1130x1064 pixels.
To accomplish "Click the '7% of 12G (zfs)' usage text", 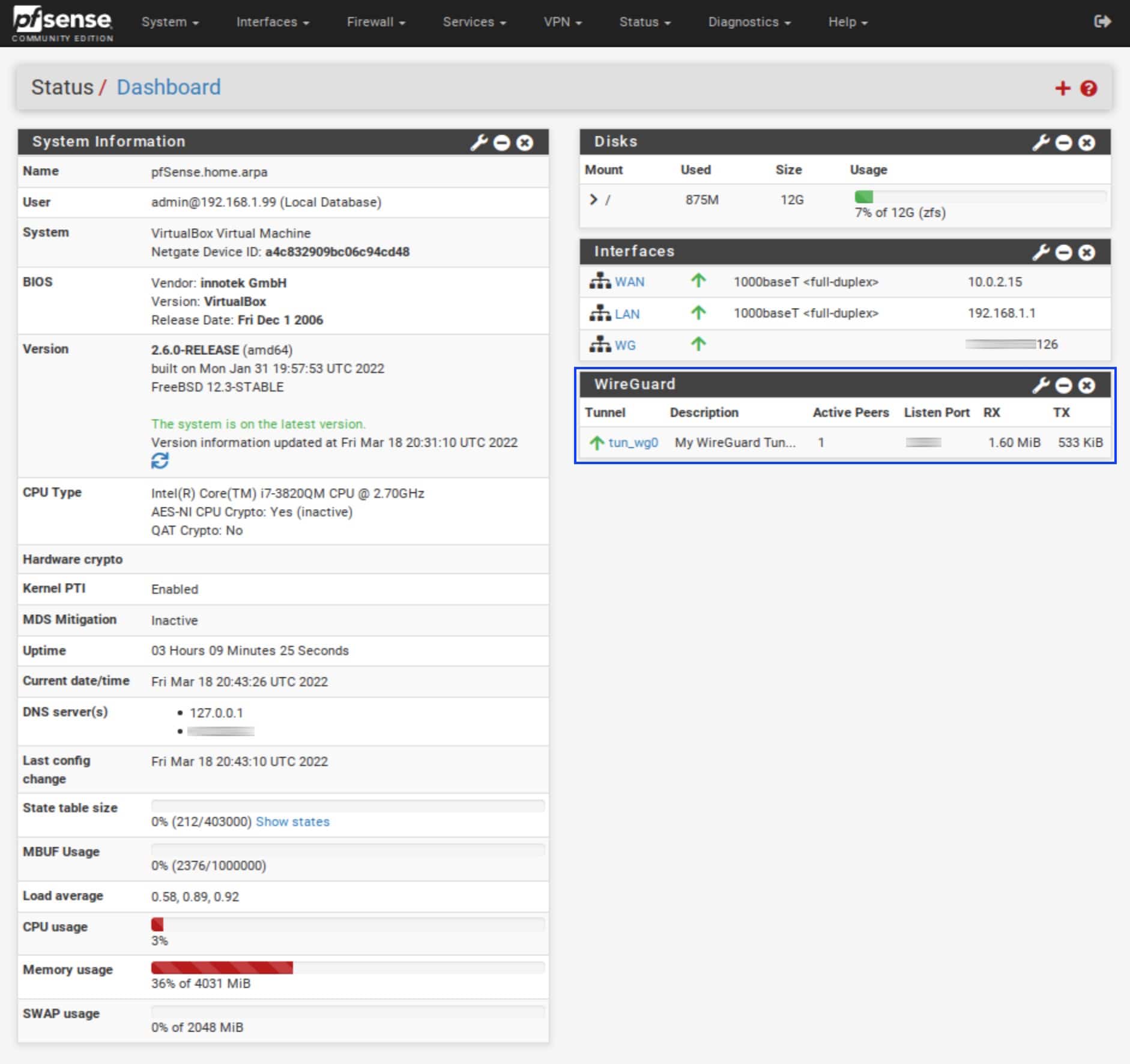I will pos(900,213).
